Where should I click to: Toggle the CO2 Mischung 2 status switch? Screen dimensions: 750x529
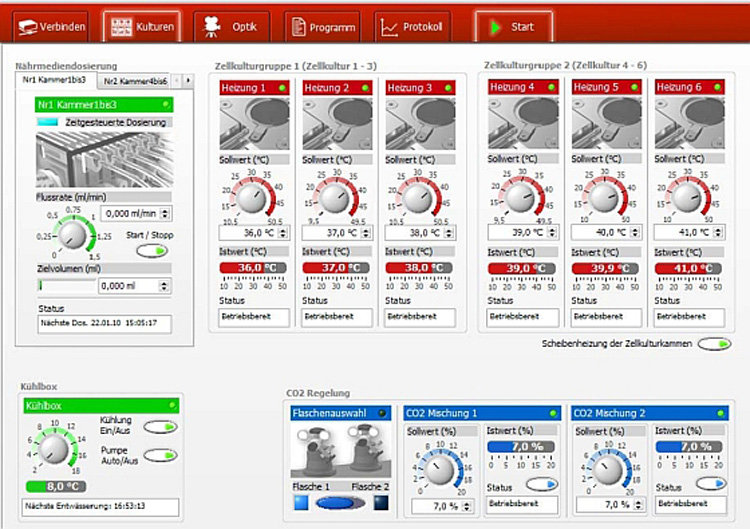(711, 484)
